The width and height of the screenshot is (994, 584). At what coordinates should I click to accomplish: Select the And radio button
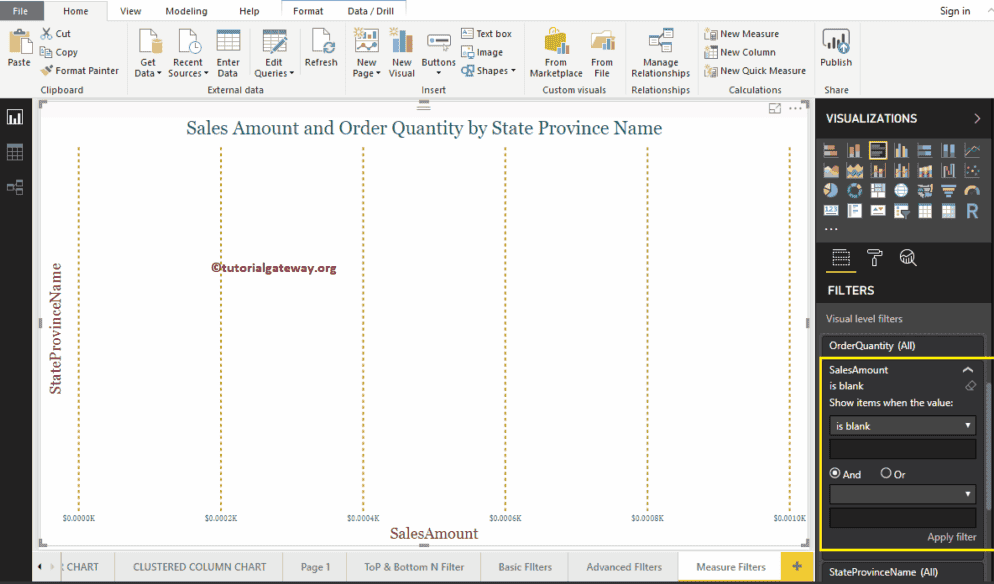pyautogui.click(x=834, y=474)
